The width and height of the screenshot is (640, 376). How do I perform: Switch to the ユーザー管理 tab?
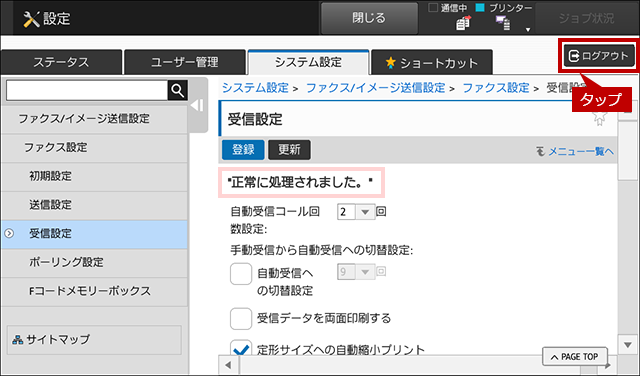184,62
